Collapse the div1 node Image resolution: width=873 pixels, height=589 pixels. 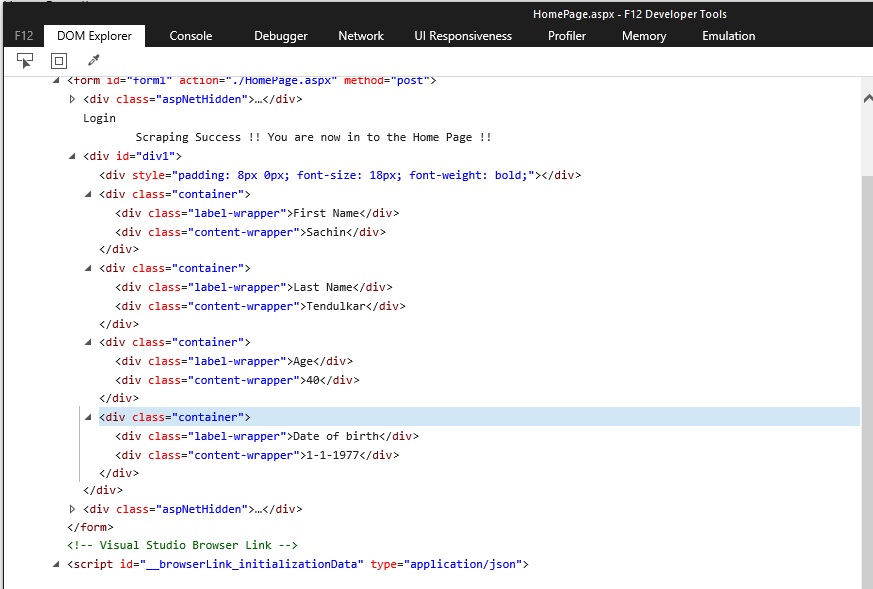[x=72, y=156]
